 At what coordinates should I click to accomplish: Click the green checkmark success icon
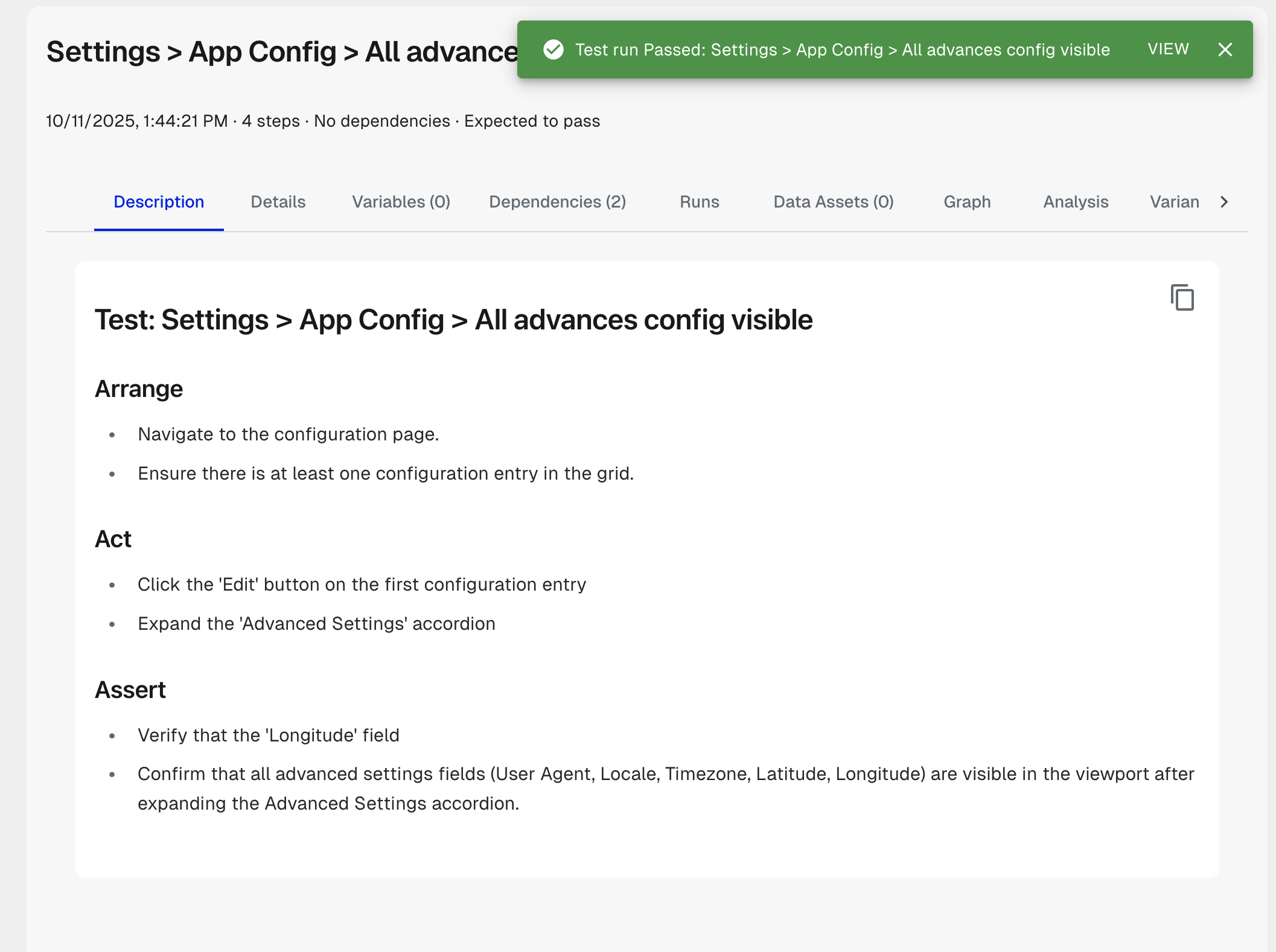pos(553,49)
